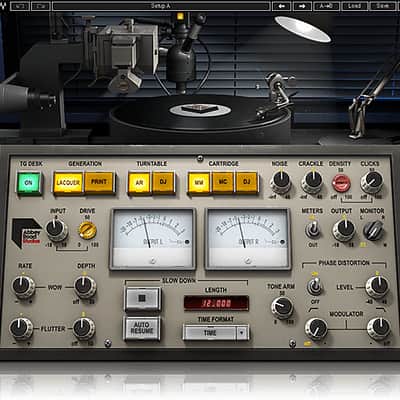Viewport: 400px width, 400px height.
Task: Click the Tone Arm knob
Action: [282, 307]
